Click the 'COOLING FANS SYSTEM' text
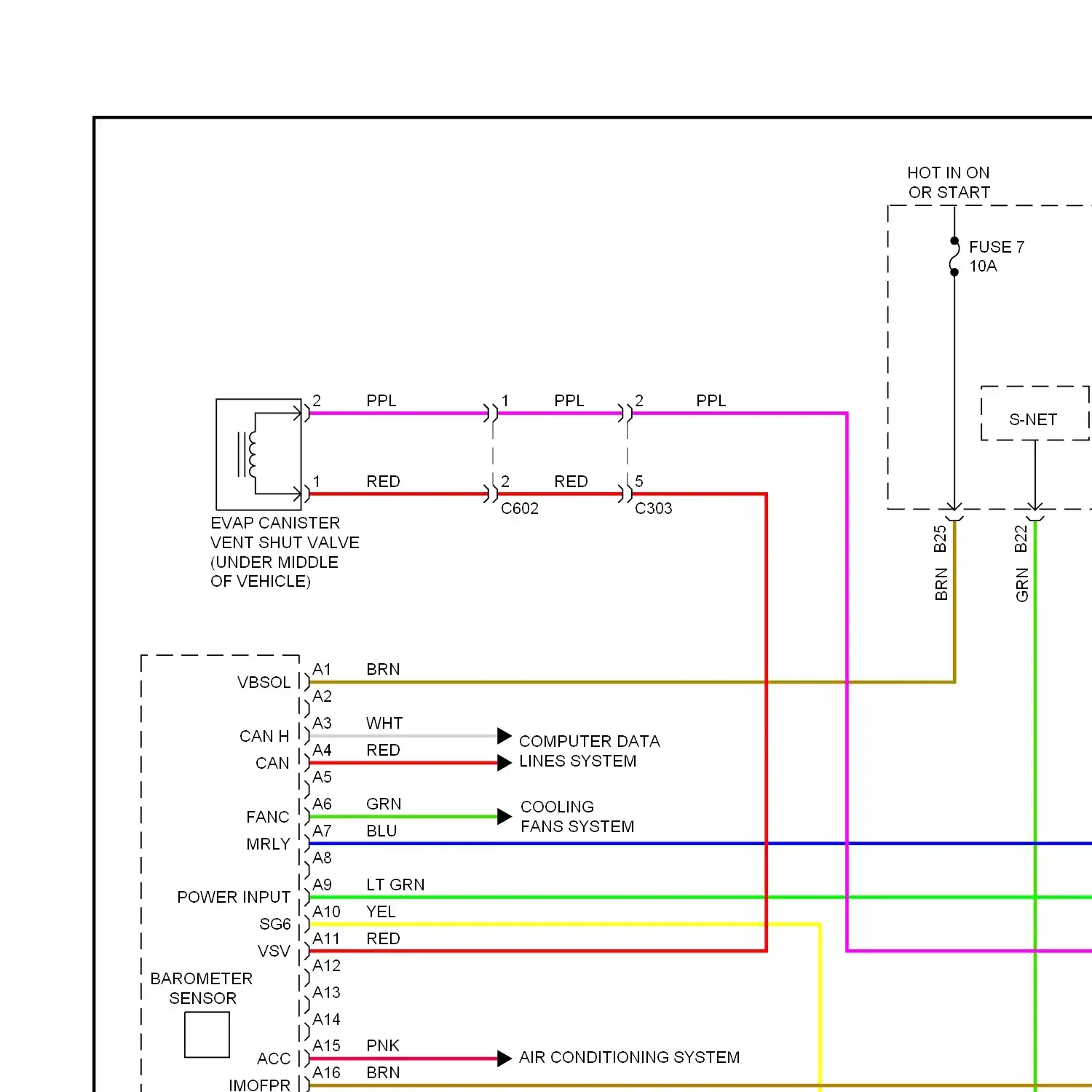Viewport: 1092px width, 1092px height. pyautogui.click(x=577, y=817)
